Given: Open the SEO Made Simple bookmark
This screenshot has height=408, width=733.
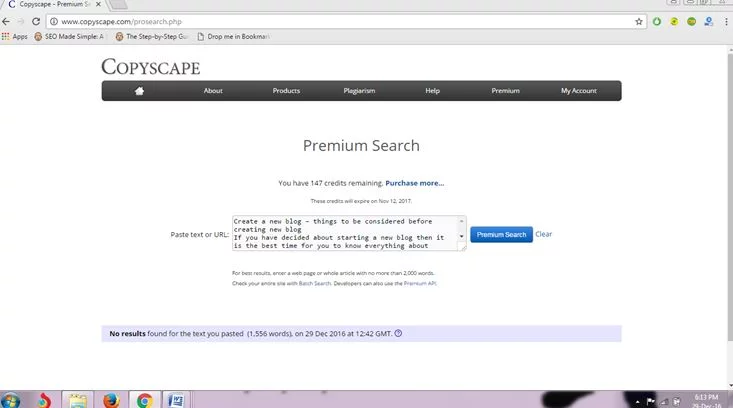Looking at the screenshot, I should pyautogui.click(x=69, y=36).
